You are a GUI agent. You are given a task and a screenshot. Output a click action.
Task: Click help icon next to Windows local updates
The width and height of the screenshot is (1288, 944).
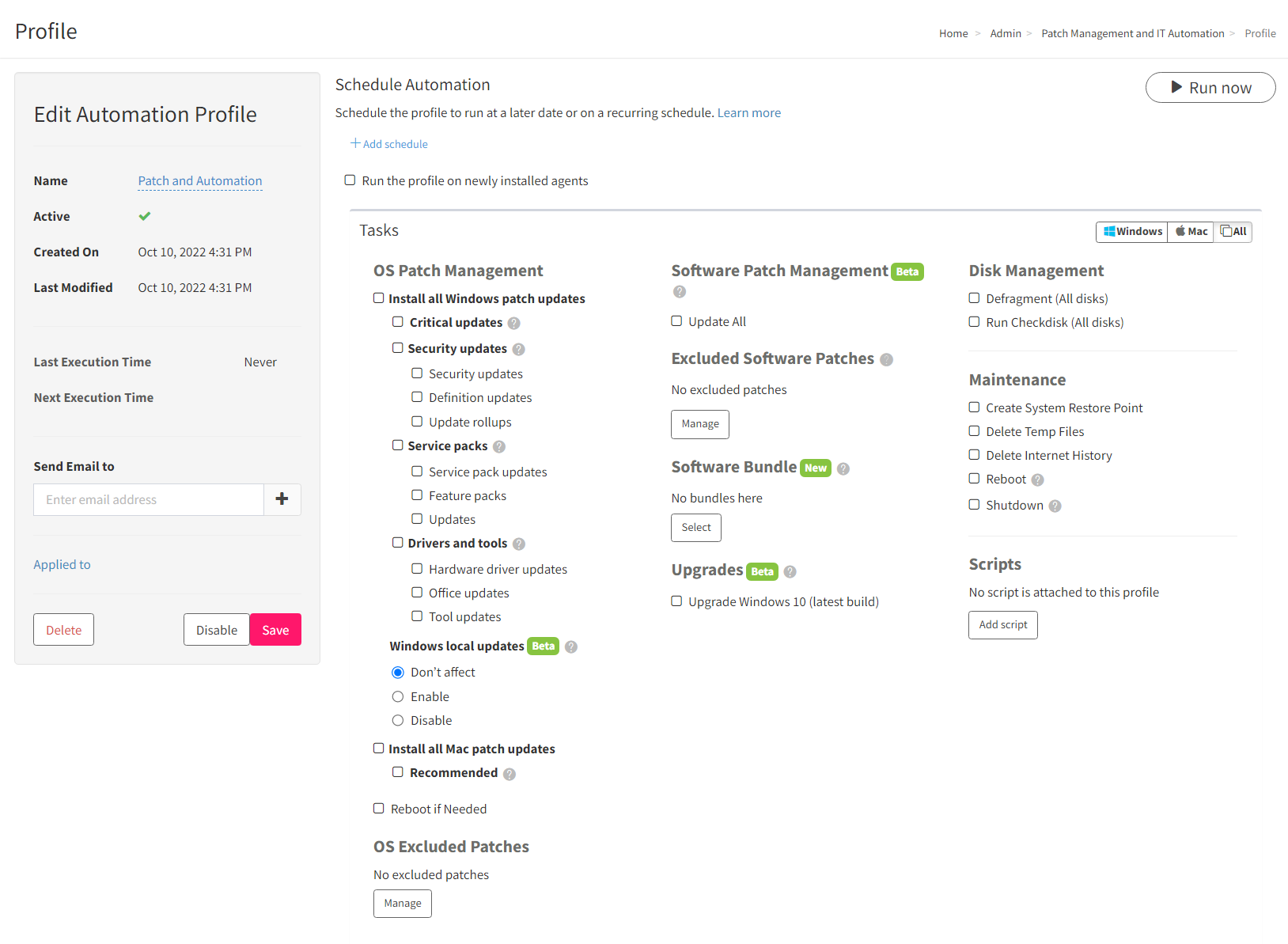[571, 646]
